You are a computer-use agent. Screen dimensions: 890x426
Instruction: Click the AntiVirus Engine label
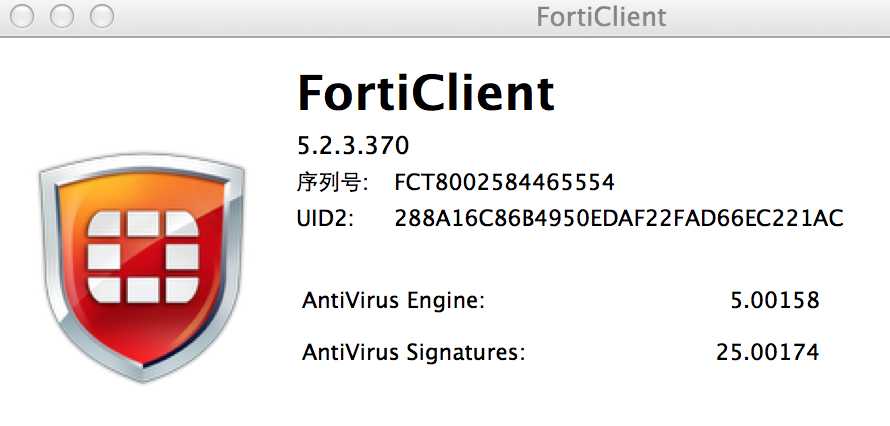coord(393,300)
